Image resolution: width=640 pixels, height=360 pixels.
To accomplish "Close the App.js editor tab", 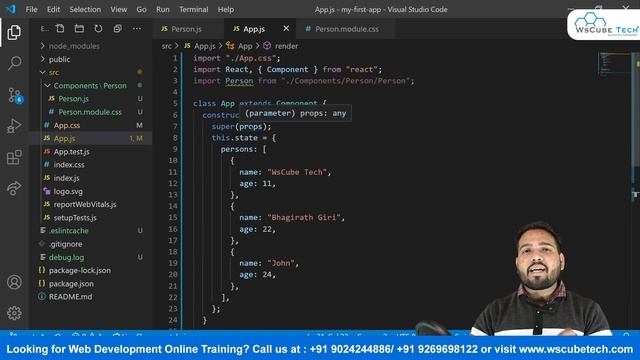I will [x=286, y=29].
